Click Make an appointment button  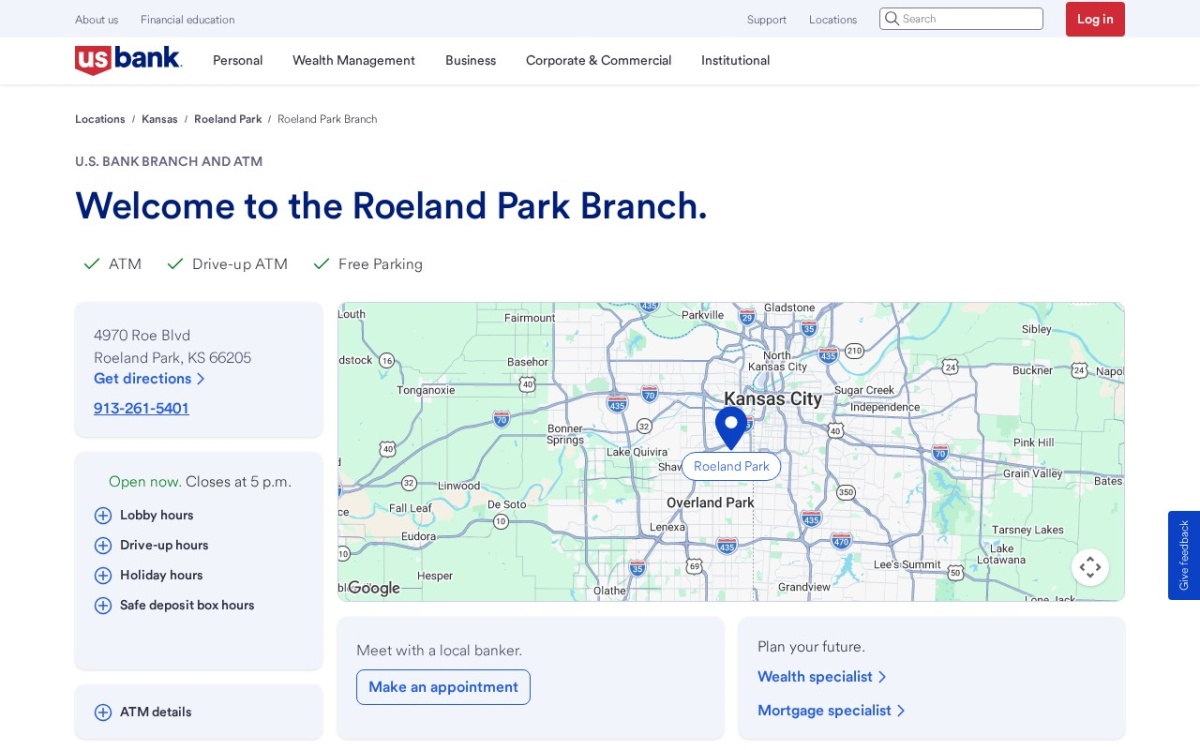443,687
